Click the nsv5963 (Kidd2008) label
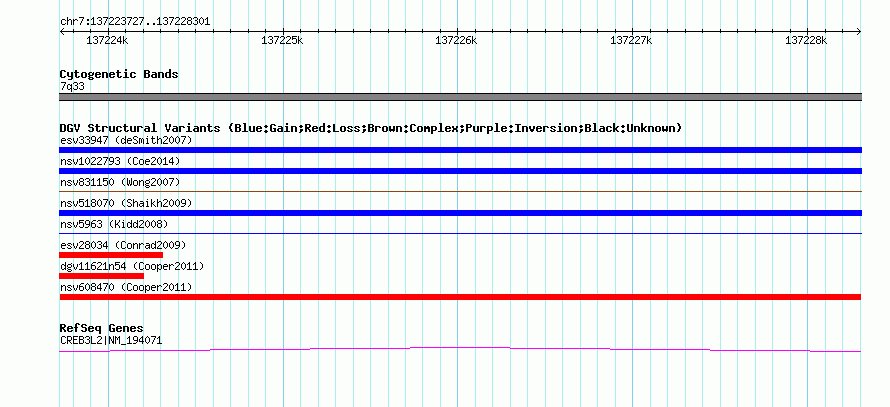The image size is (890, 407). click(114, 224)
